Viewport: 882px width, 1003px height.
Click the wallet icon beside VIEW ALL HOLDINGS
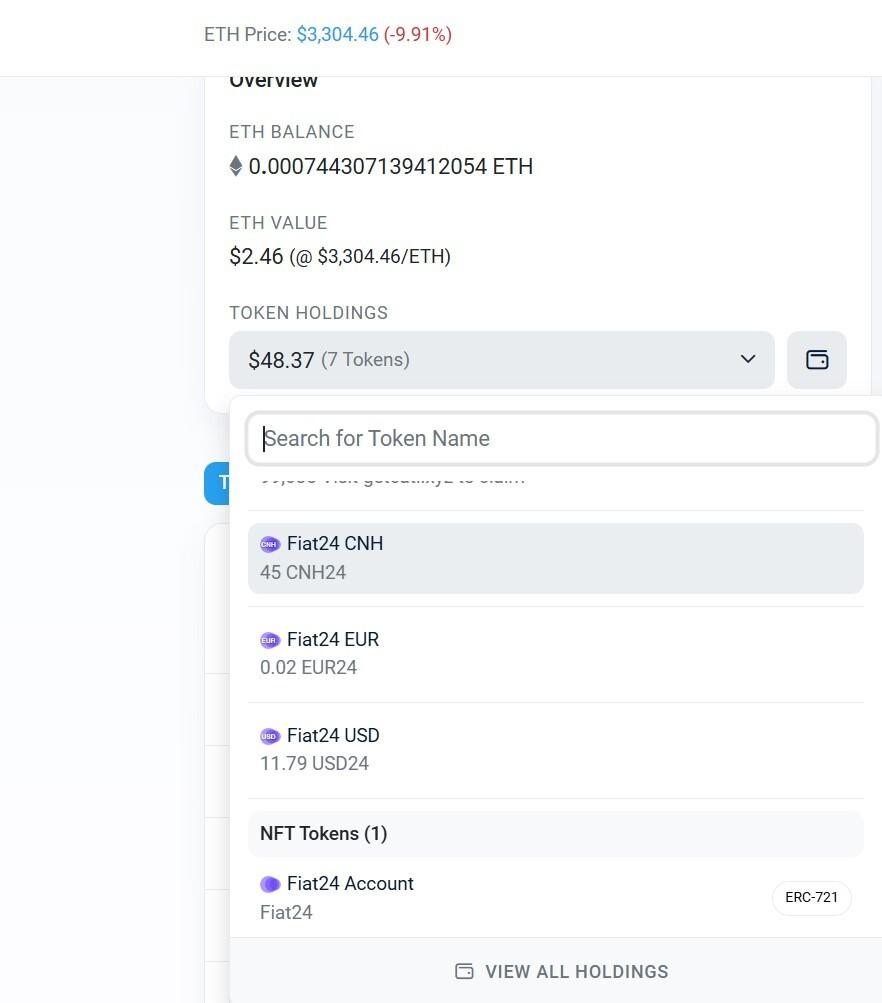464,970
